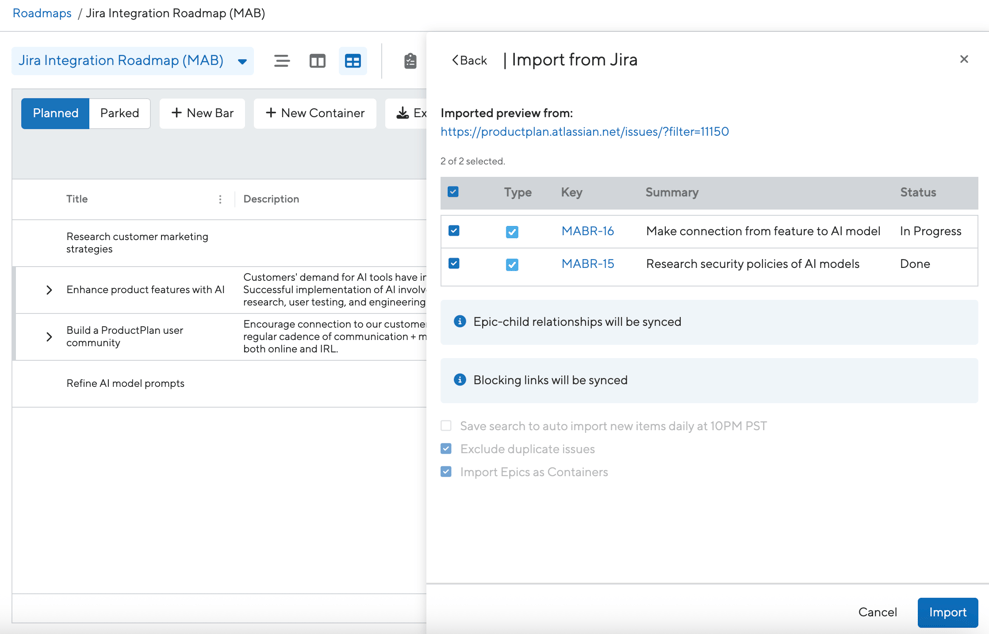Viewport: 989px width, 634px height.
Task: Click the Description column header
Action: click(x=271, y=199)
